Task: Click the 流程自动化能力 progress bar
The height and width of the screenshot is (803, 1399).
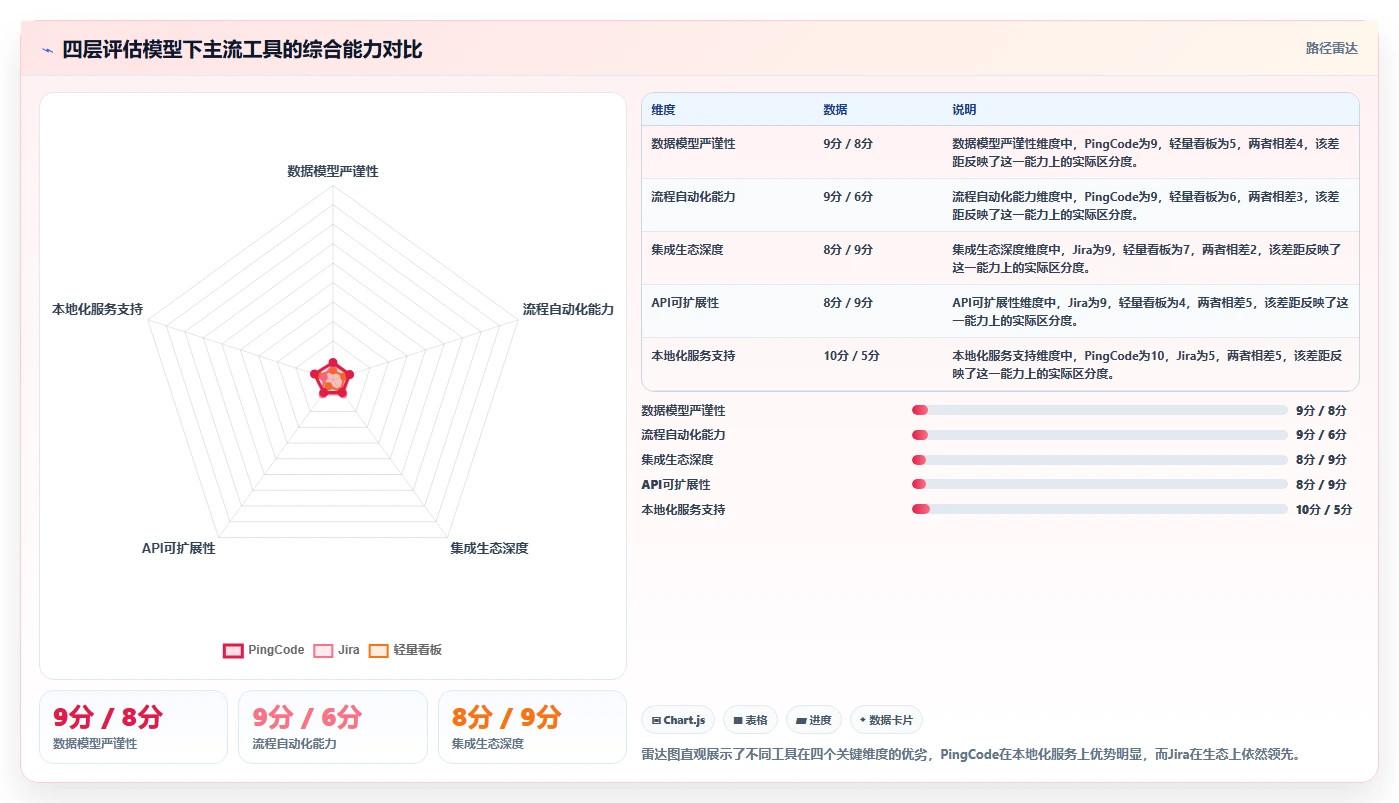Action: (1100, 435)
